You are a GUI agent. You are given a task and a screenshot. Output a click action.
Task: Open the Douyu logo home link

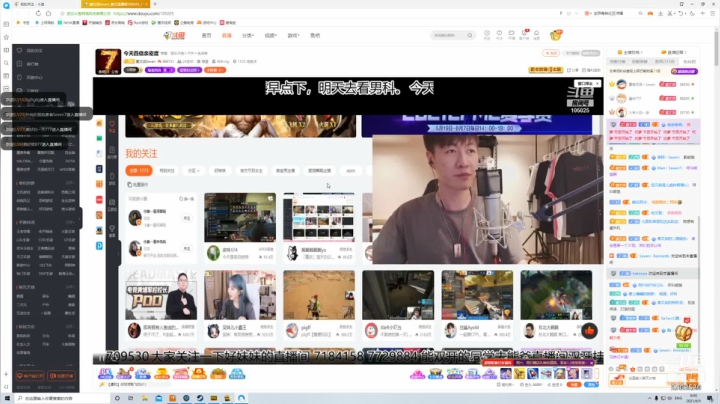tap(174, 35)
